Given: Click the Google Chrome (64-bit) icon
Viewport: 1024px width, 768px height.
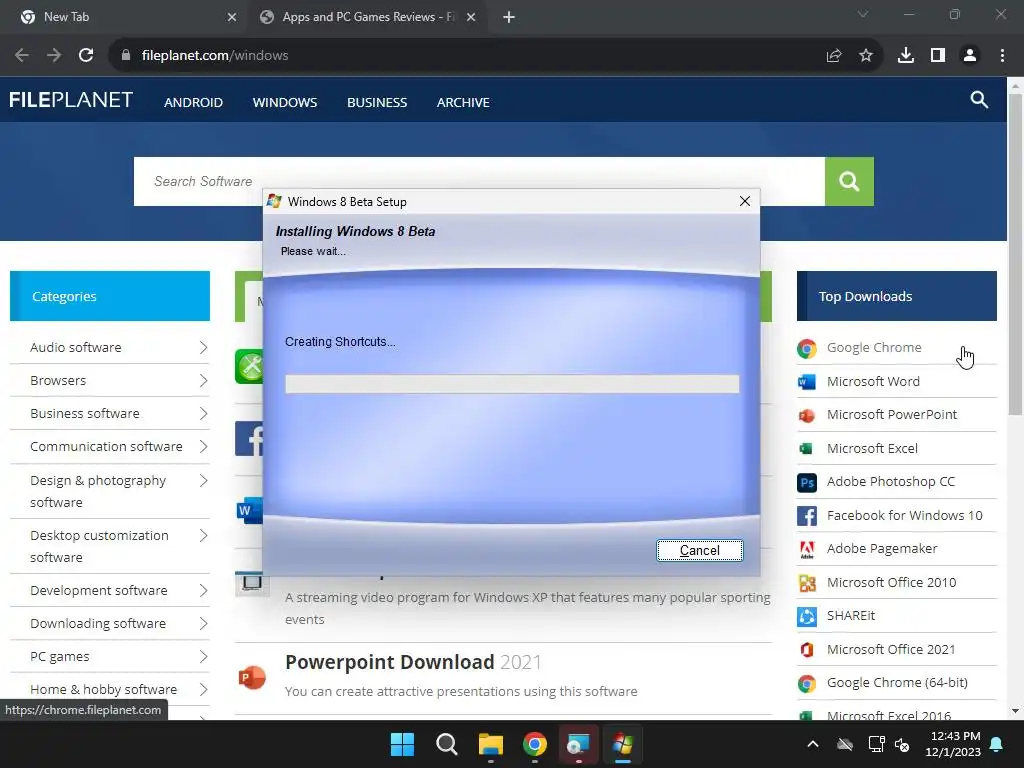Looking at the screenshot, I should coord(807,683).
